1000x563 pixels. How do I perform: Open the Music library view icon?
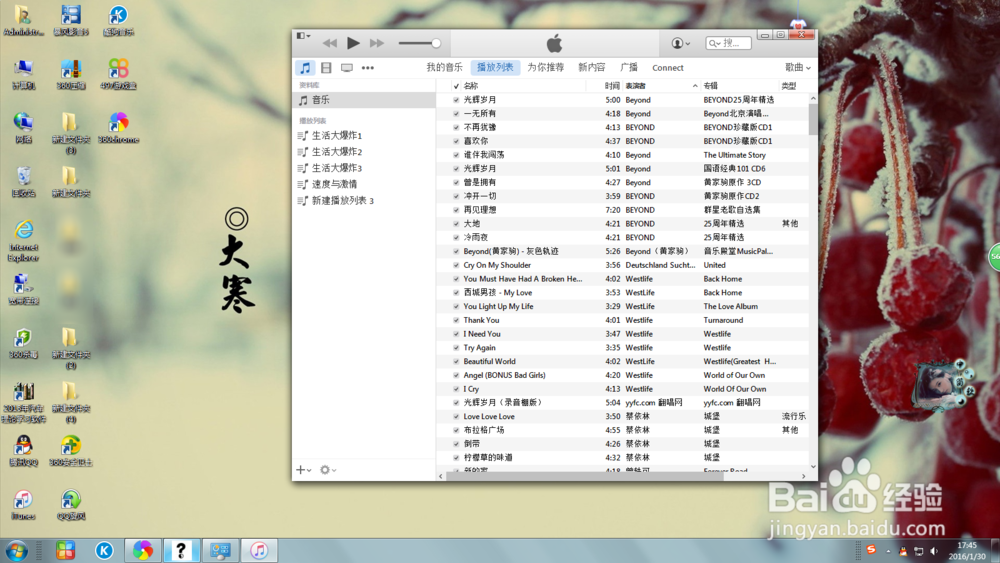coord(305,68)
